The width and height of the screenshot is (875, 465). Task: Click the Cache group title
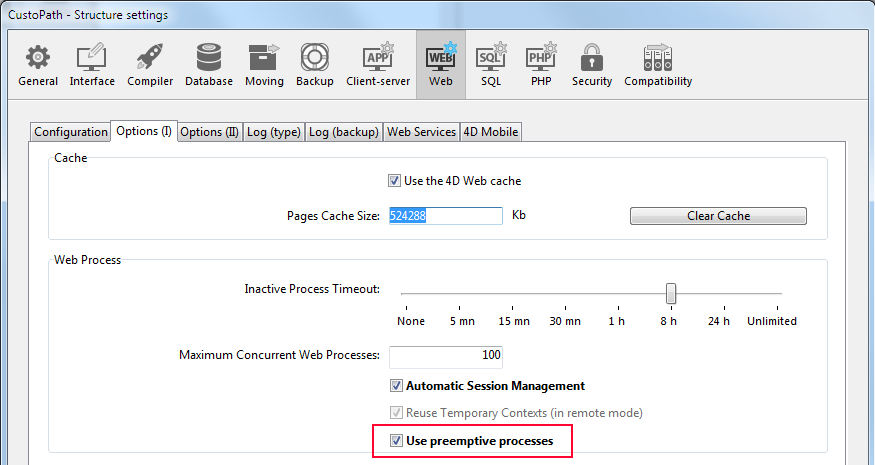point(71,158)
